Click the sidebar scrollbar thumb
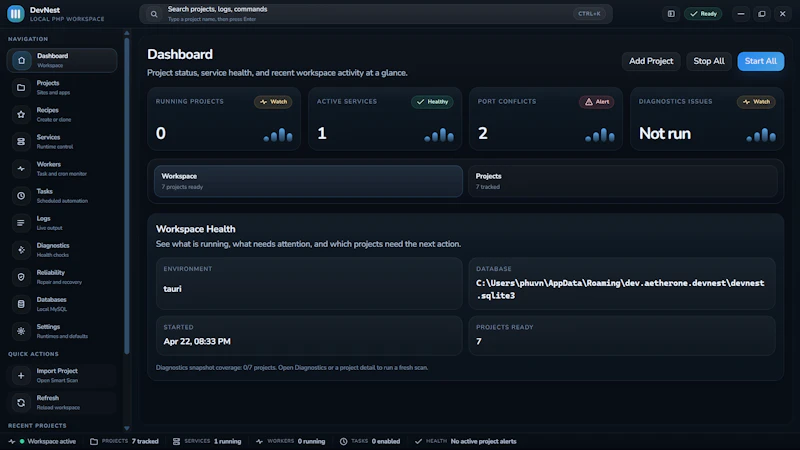This screenshot has height=450, width=800. tap(127, 195)
